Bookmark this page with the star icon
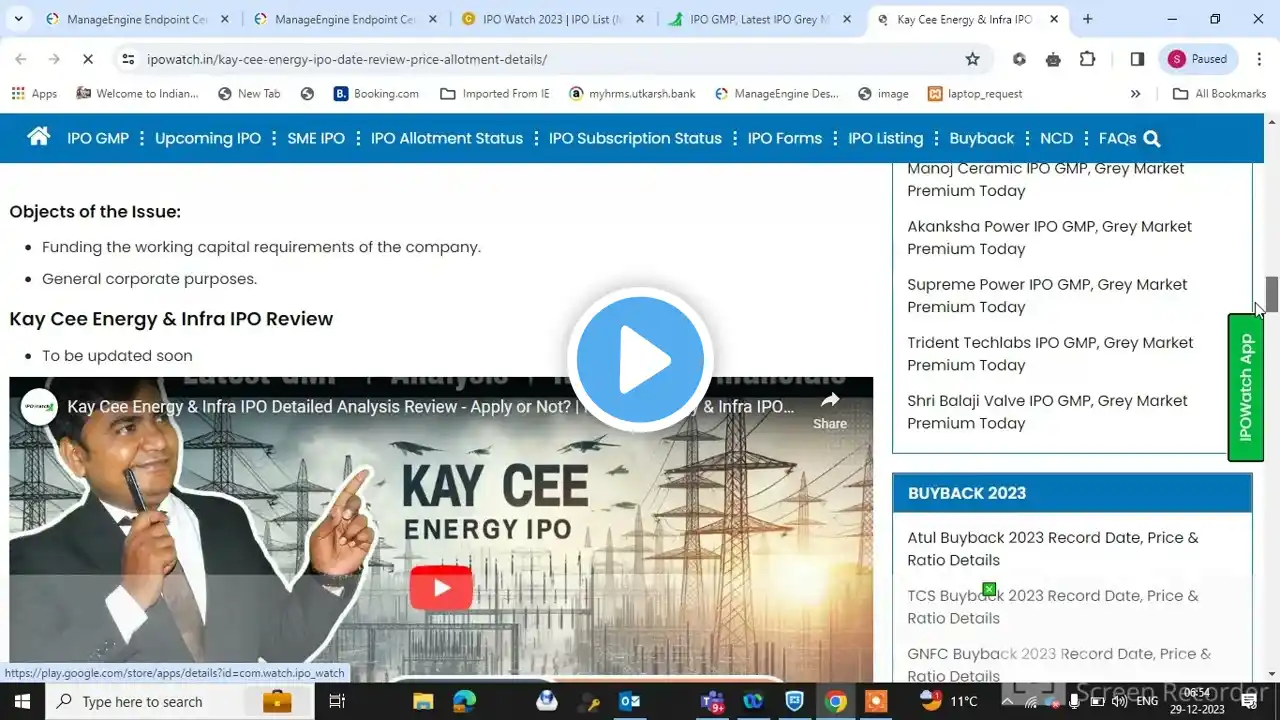Screen dimensions: 1280x720 click(972, 59)
